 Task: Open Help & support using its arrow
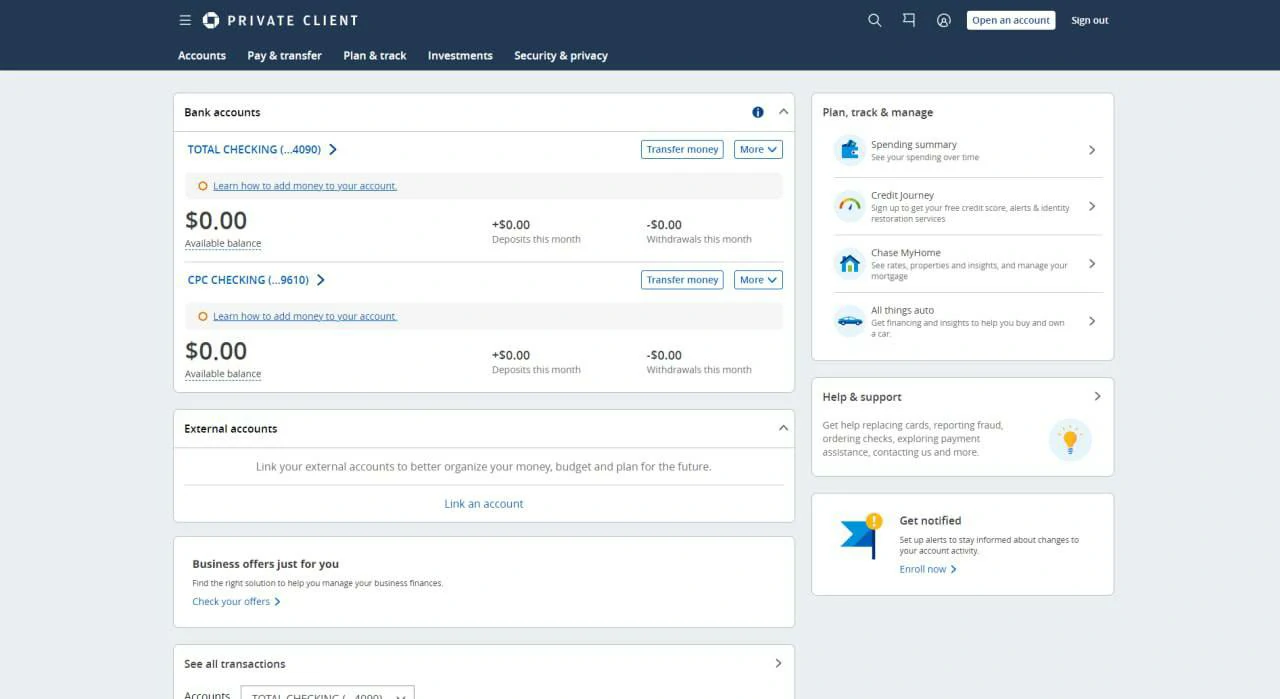[x=1097, y=396]
